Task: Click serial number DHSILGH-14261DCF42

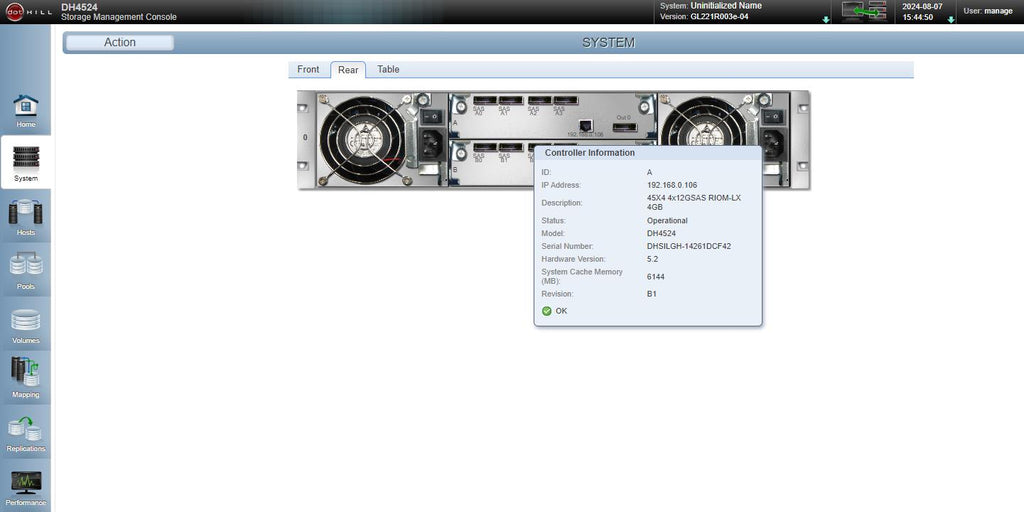Action: 689,246
